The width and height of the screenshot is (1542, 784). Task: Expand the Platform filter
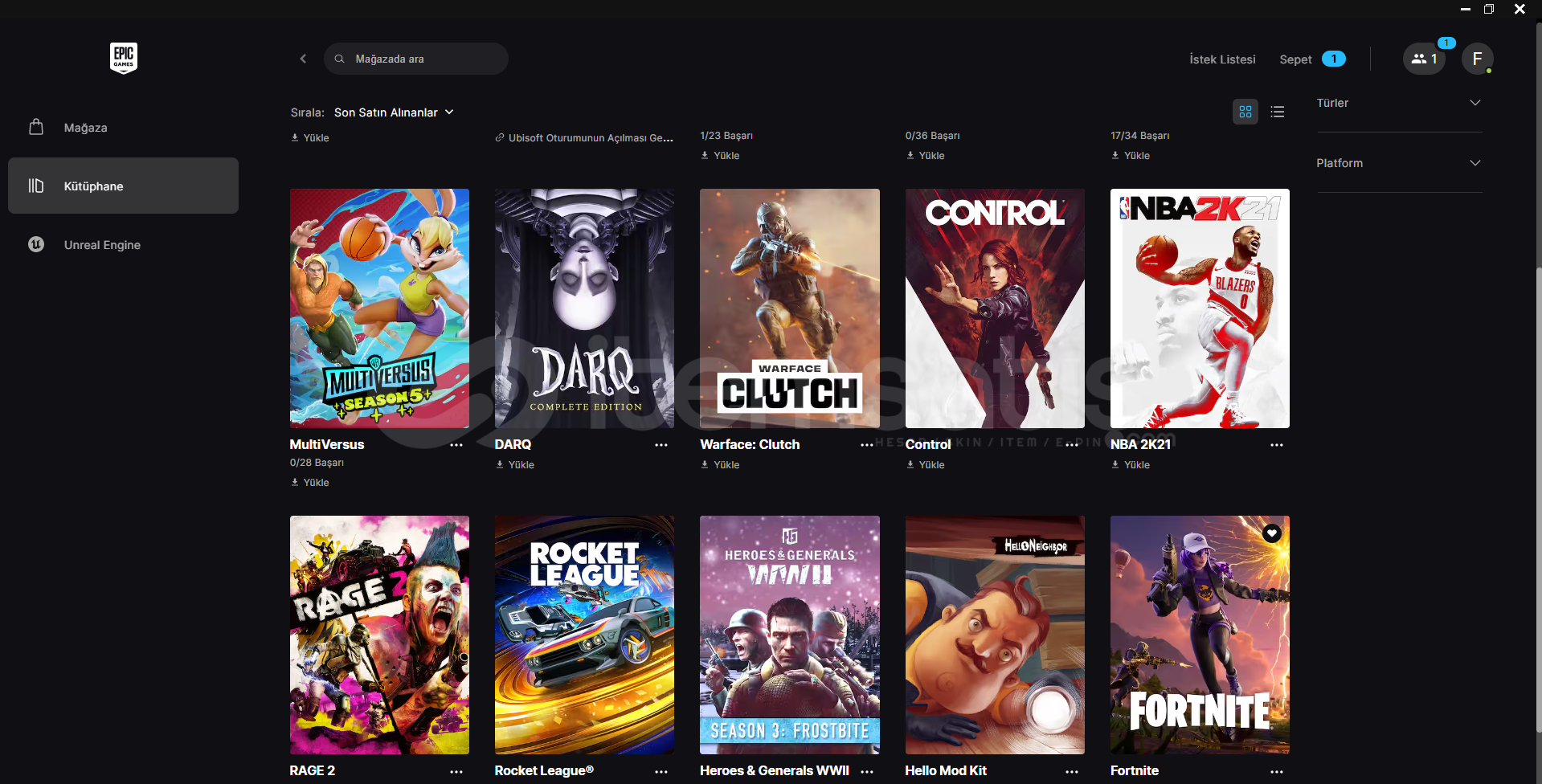tap(1399, 163)
